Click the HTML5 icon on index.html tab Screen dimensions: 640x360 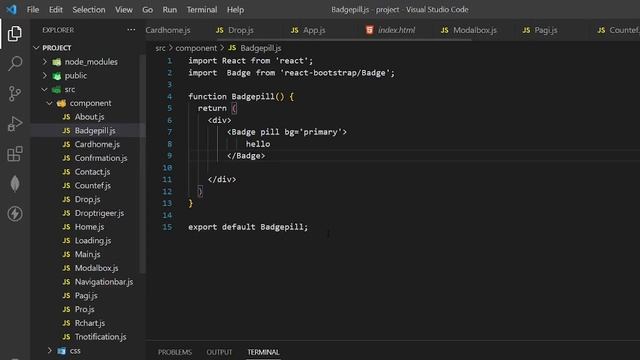tap(369, 30)
